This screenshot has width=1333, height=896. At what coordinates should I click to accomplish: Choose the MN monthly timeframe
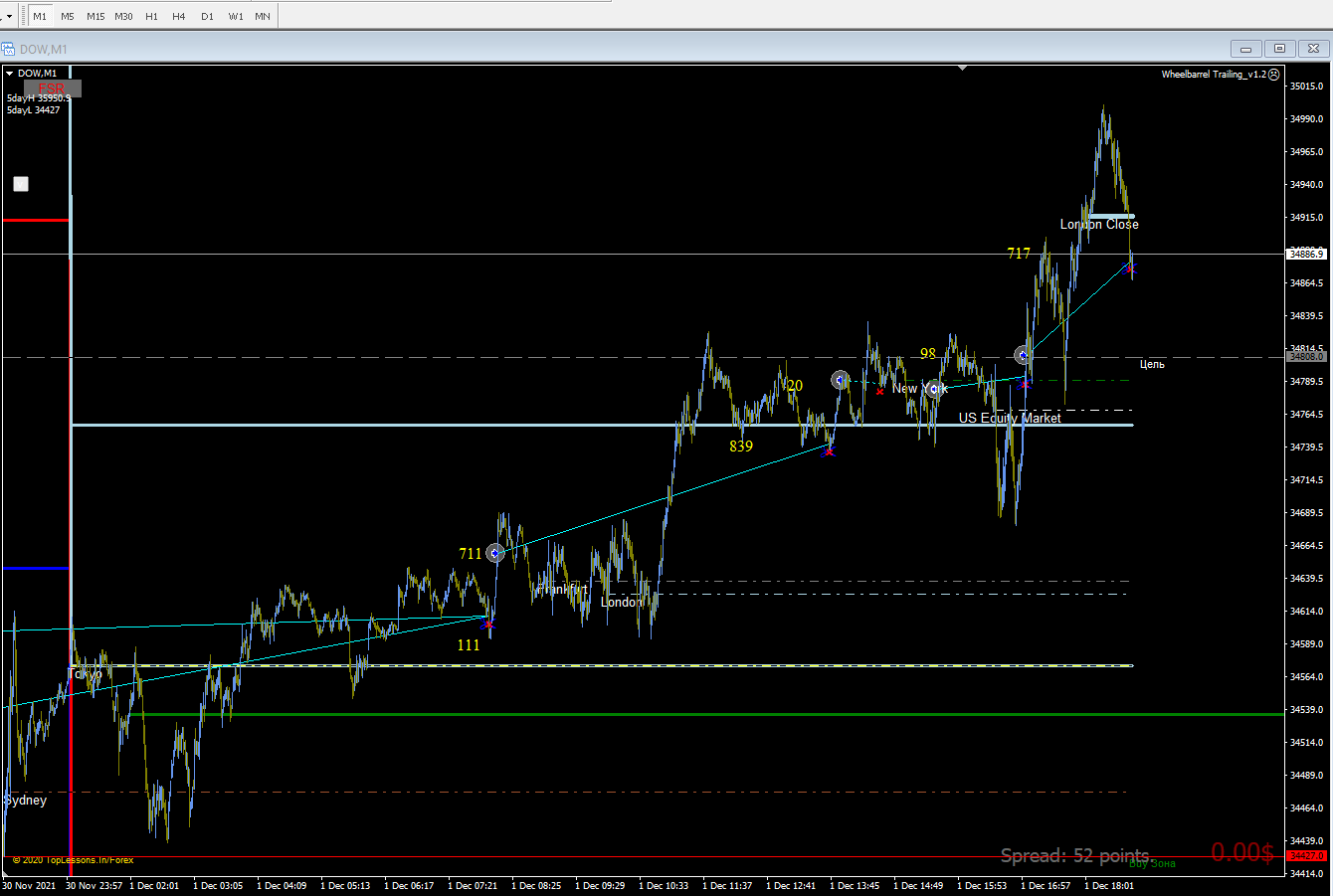(263, 16)
